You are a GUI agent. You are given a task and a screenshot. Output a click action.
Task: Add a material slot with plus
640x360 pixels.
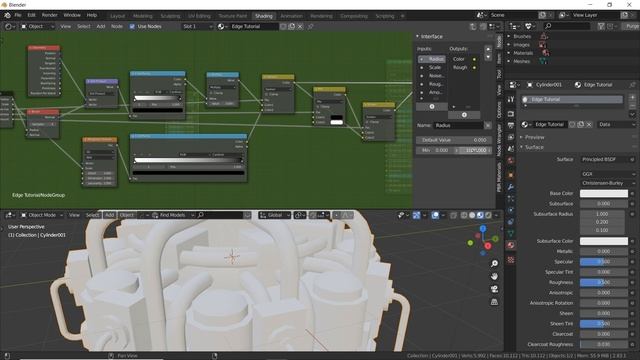point(632,97)
